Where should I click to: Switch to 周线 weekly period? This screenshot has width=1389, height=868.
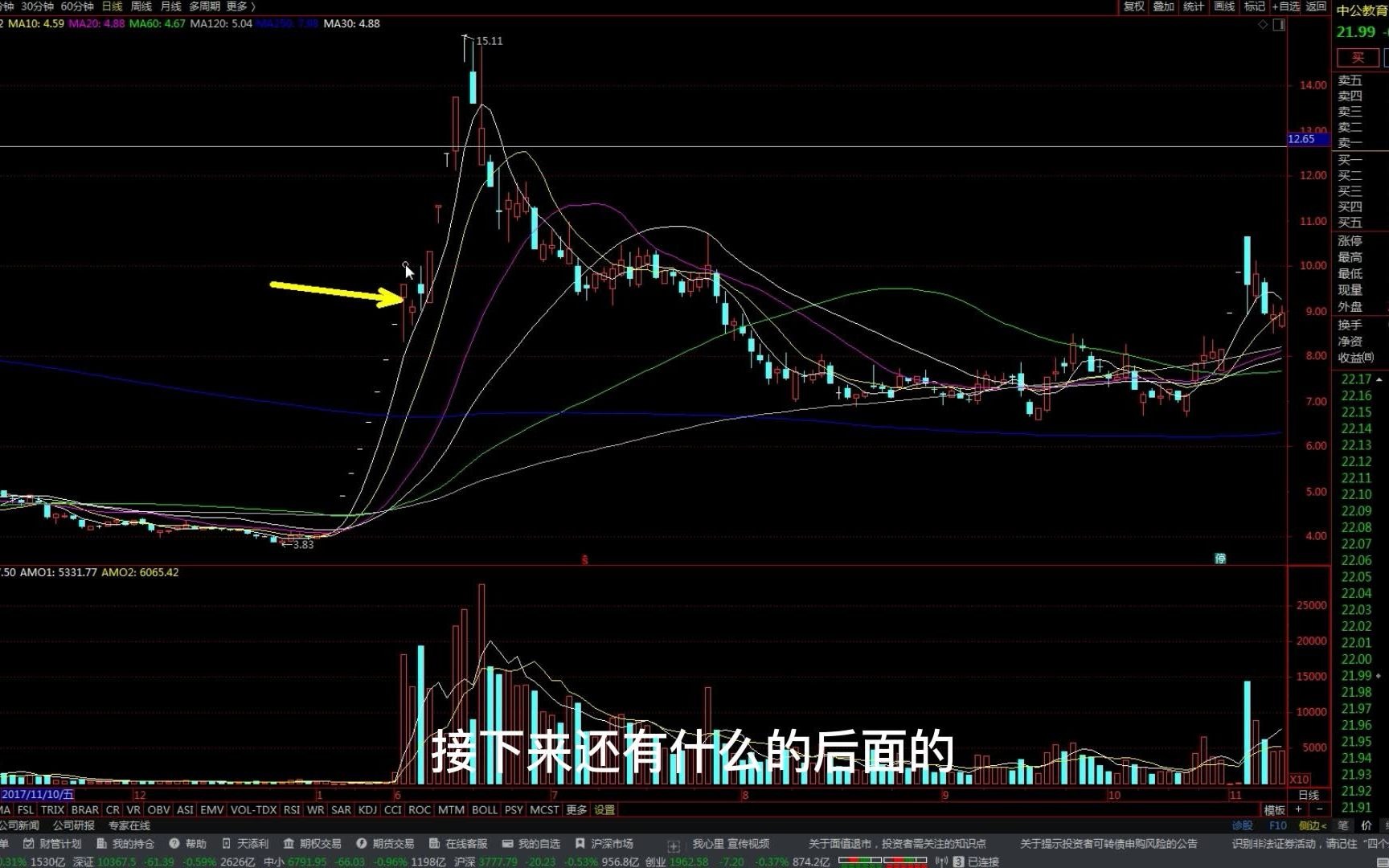pos(141,6)
